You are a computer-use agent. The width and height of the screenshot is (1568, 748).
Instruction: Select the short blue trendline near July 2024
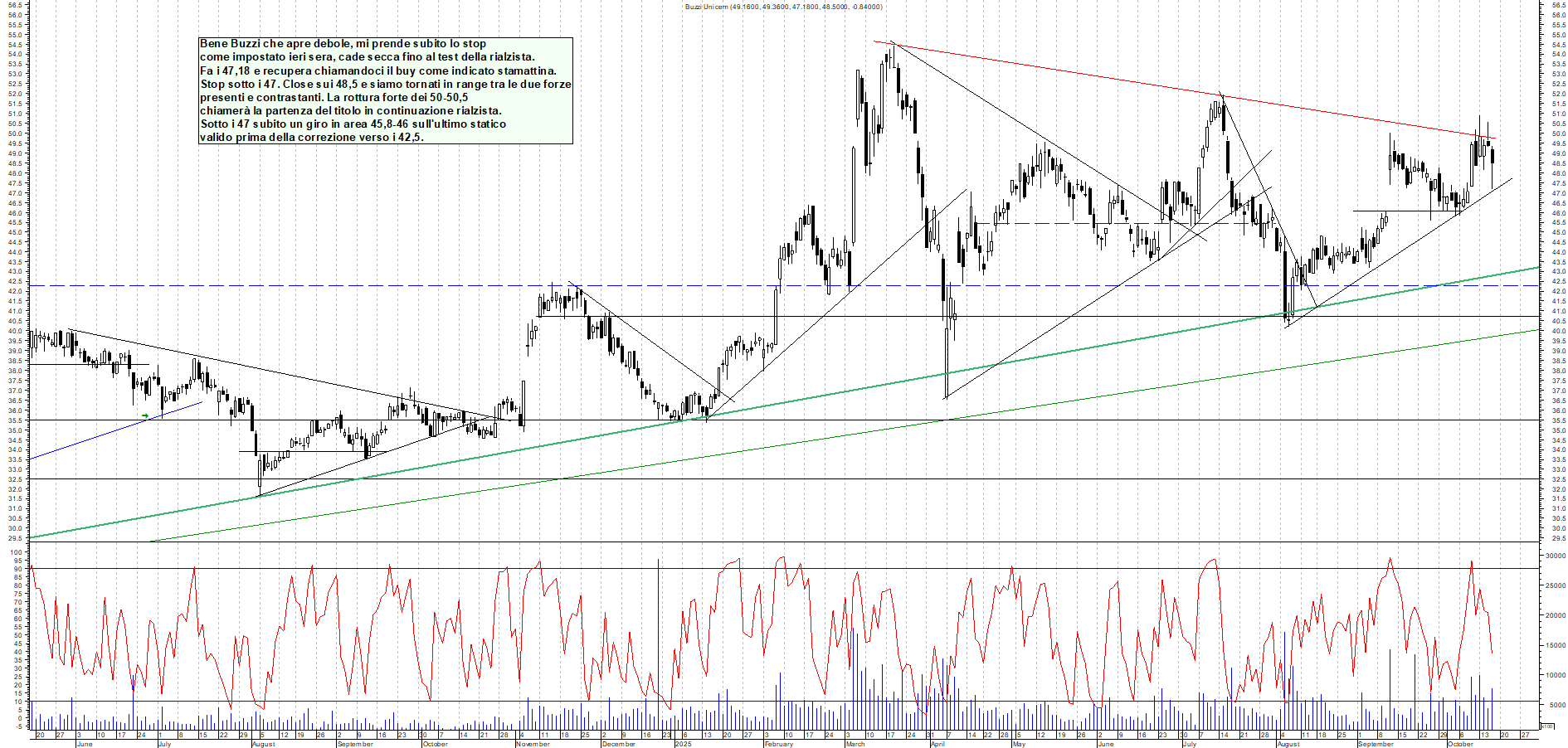[116, 430]
